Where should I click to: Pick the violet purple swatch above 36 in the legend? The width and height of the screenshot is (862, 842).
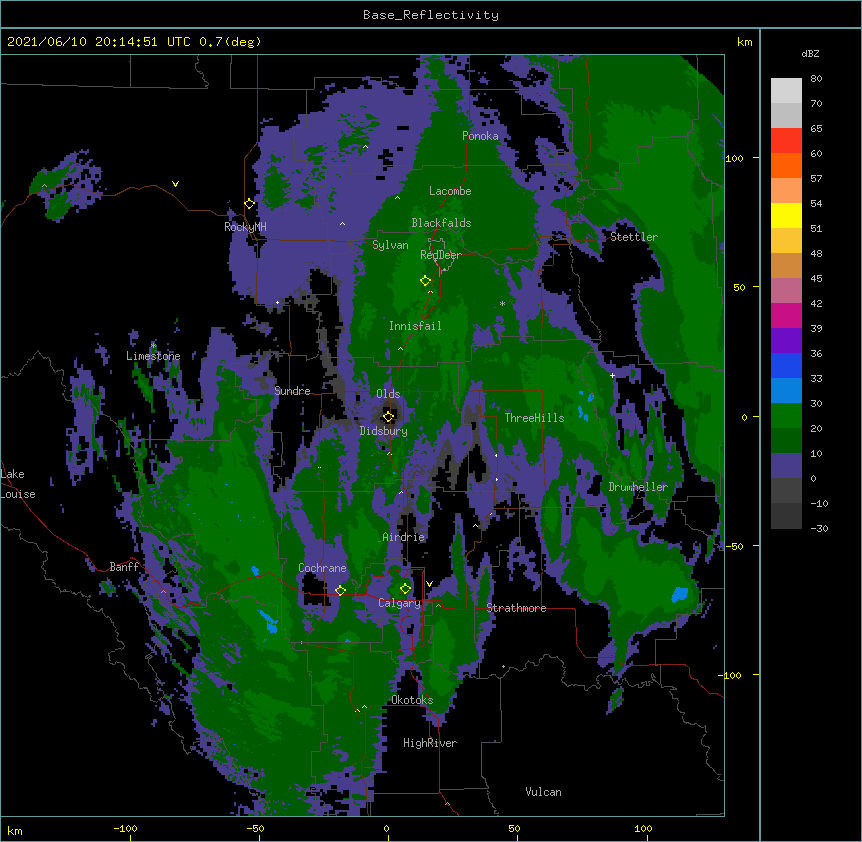point(786,341)
